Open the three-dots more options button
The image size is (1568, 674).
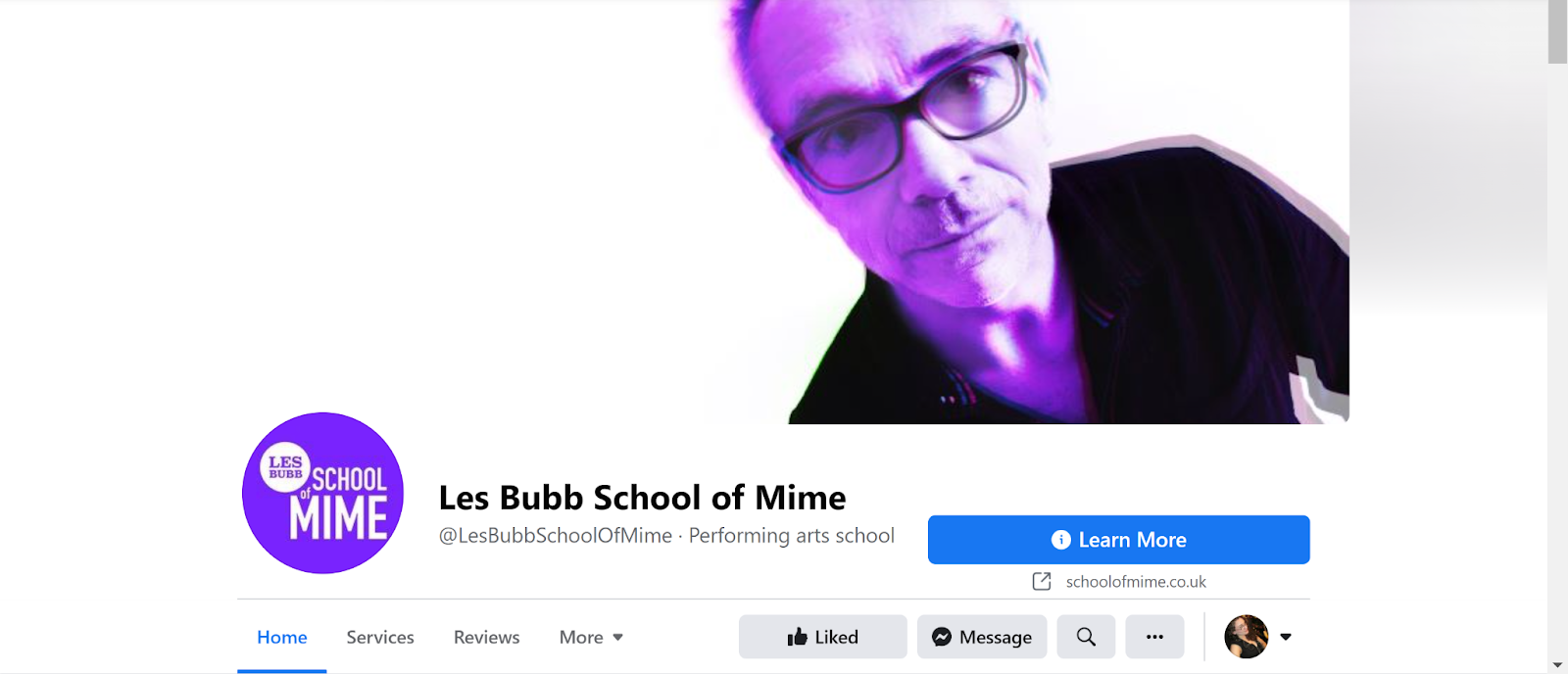[1154, 637]
